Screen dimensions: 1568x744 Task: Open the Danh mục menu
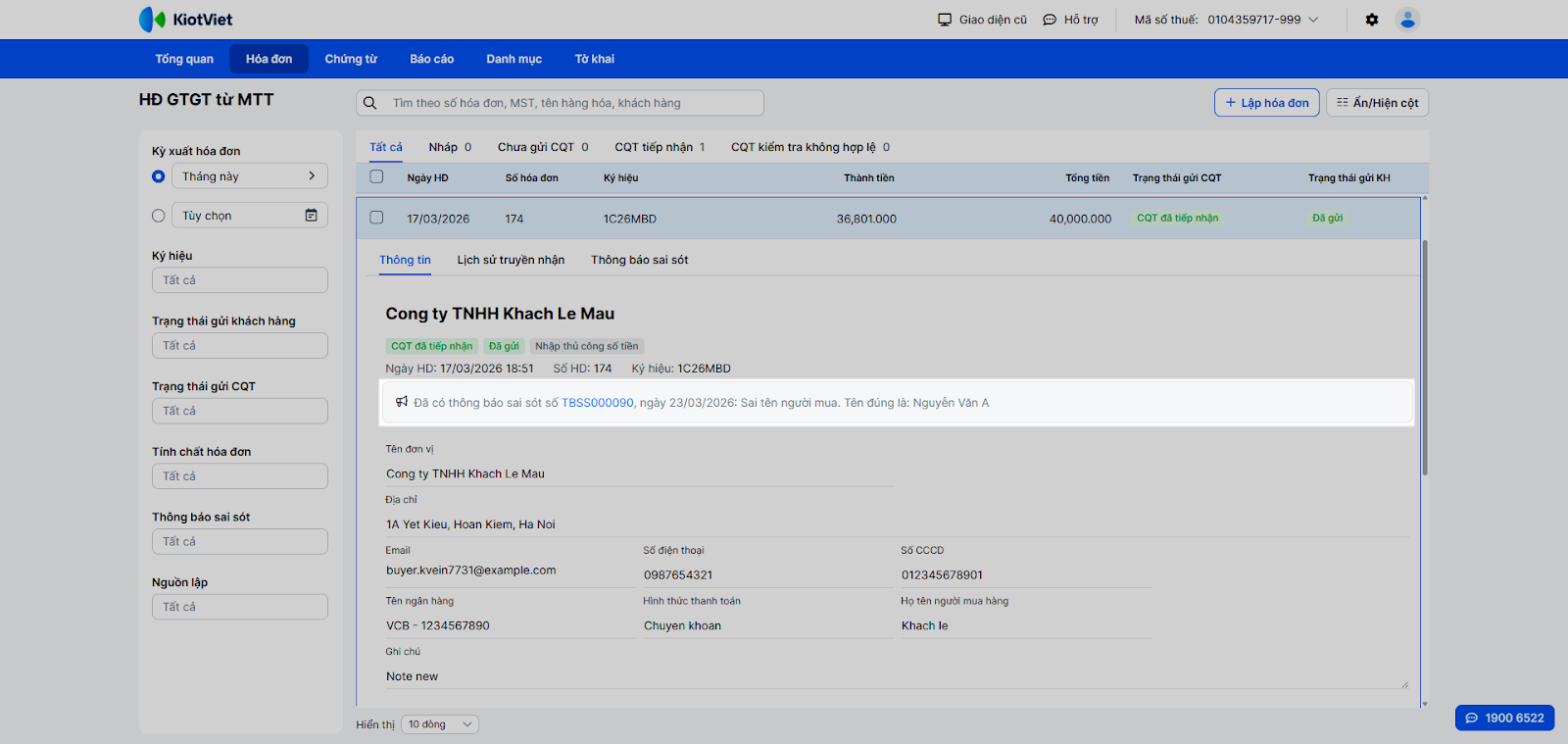tap(514, 59)
